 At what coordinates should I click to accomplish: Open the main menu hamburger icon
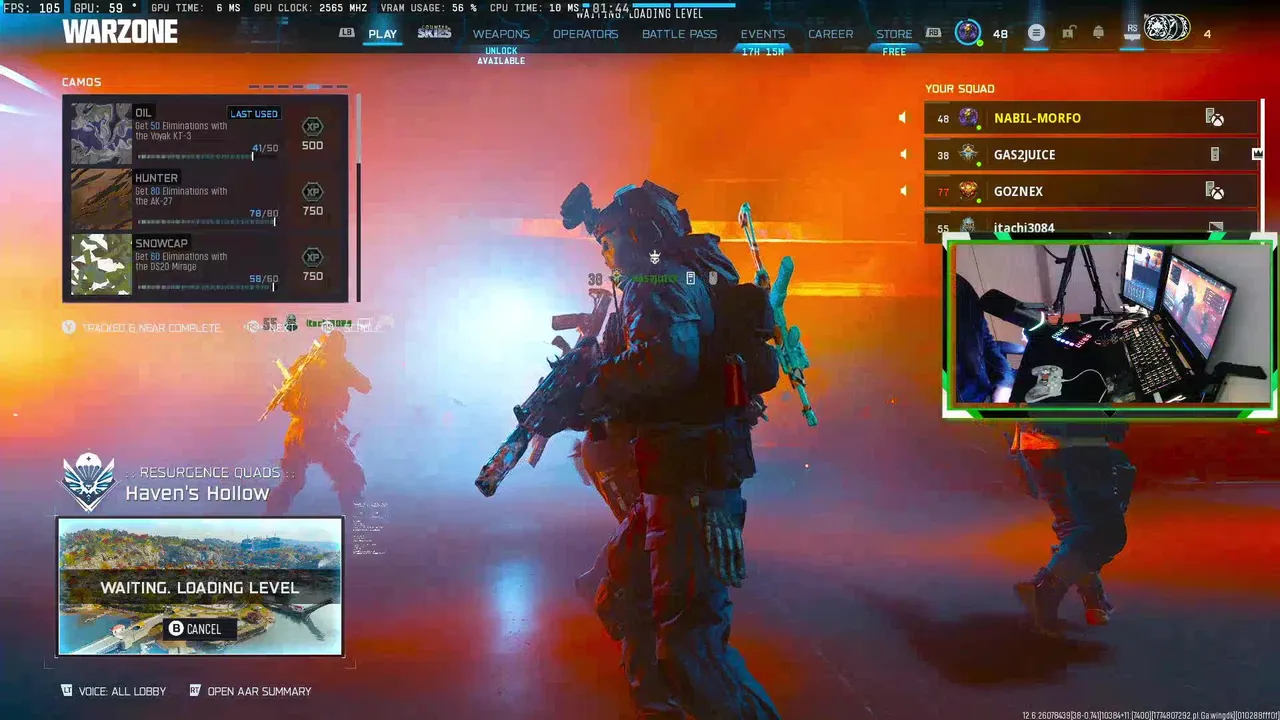point(1036,33)
